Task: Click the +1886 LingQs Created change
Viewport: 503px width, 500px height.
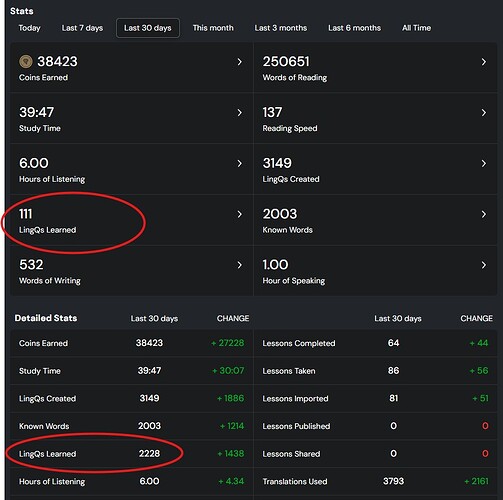Action: 230,398
